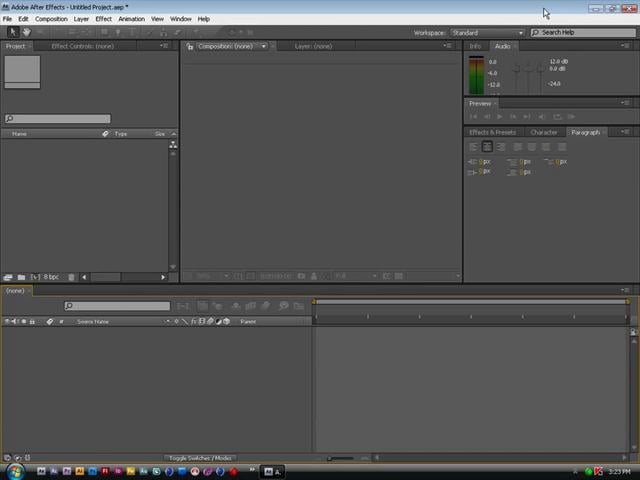Select the Zoom tool

pyautogui.click(x=40, y=32)
